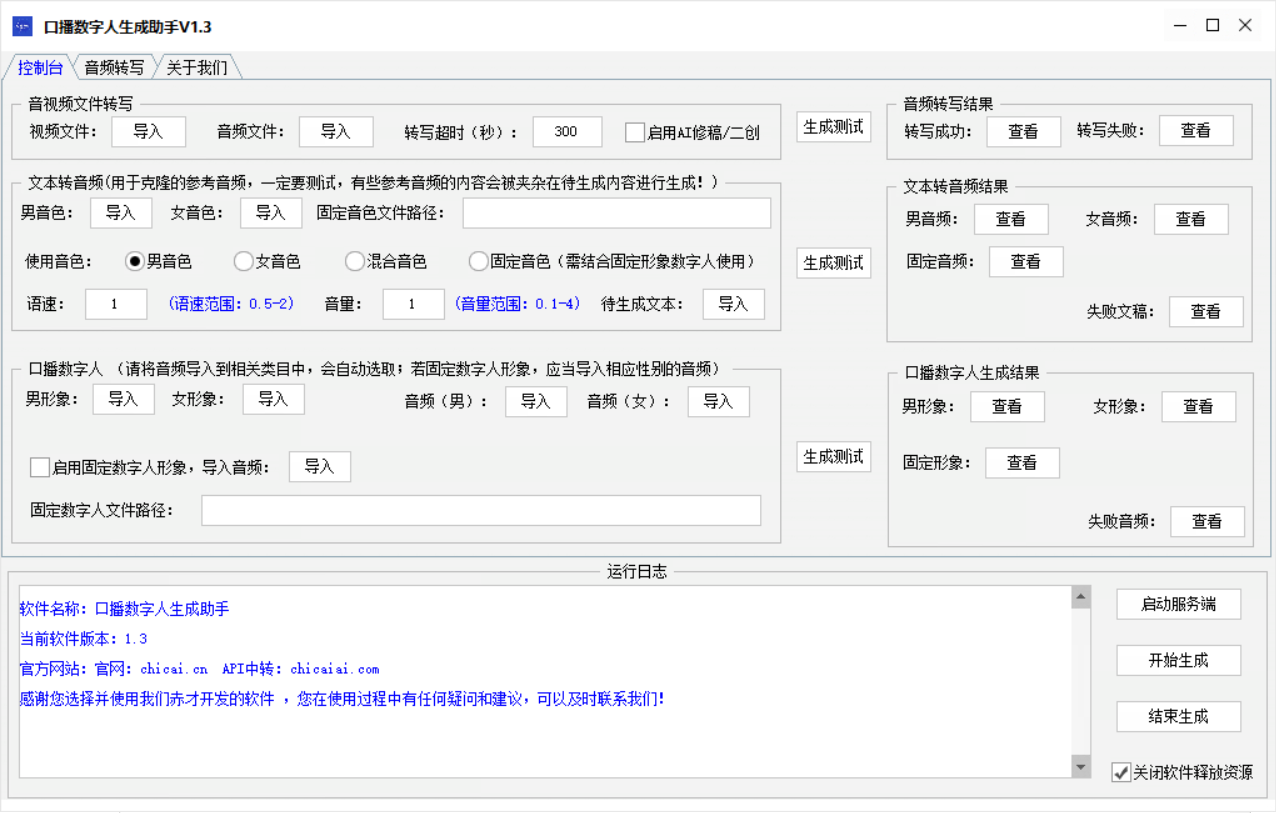Maximize the application window

(1212, 26)
